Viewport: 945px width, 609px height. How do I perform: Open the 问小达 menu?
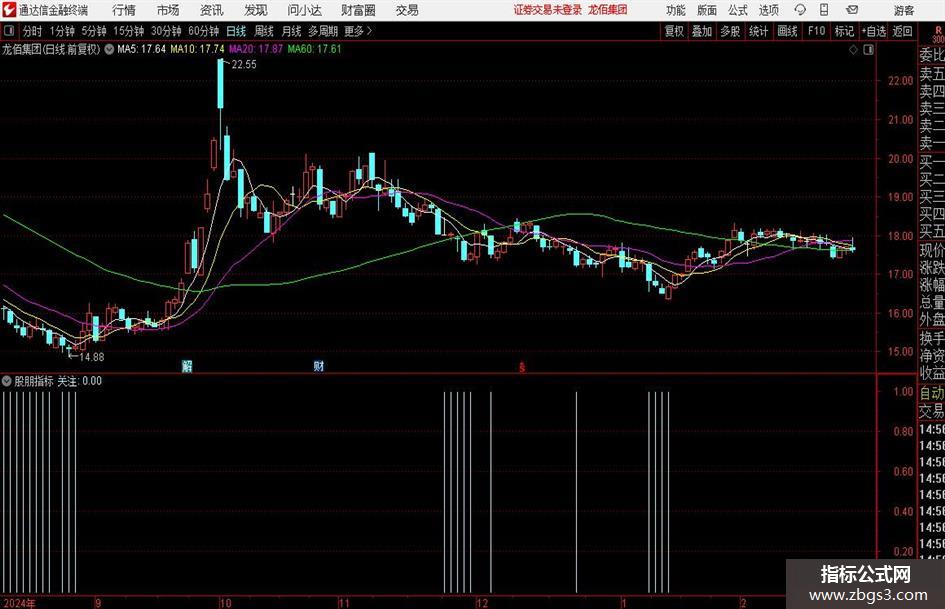[x=304, y=10]
